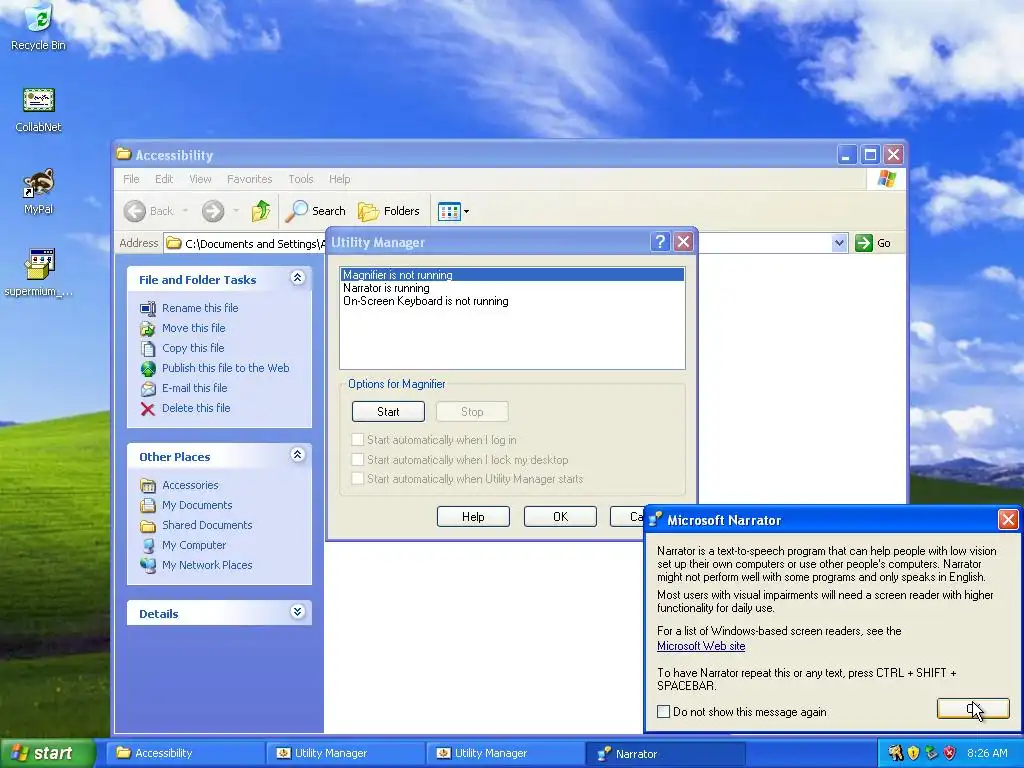The image size is (1024, 768).
Task: Select 'Magnifier is not running' list entry
Action: 512,275
